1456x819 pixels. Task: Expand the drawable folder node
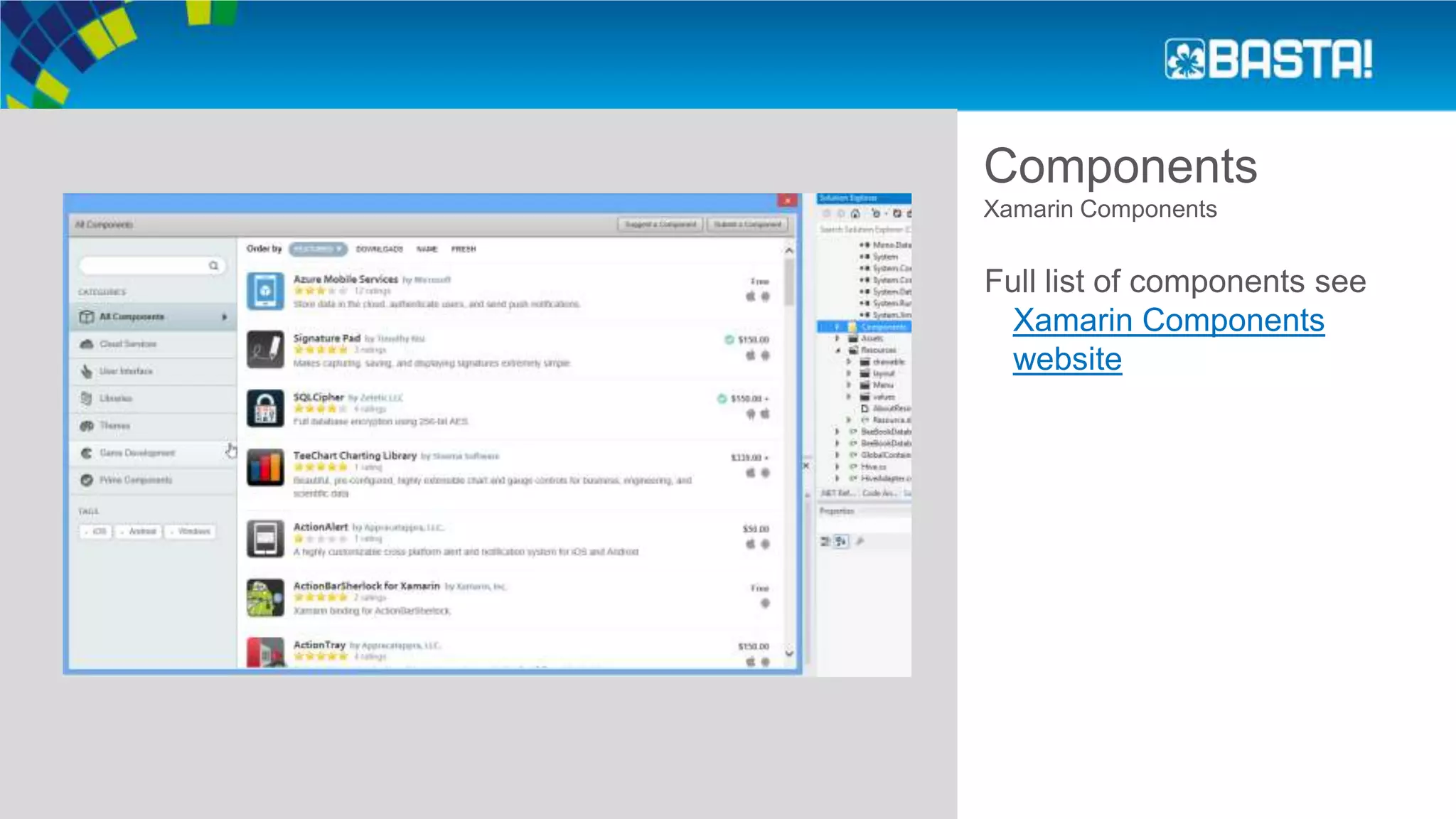(849, 362)
